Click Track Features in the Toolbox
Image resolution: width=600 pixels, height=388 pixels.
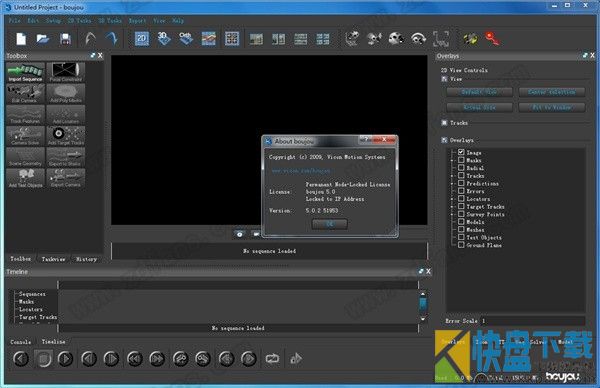[26, 115]
